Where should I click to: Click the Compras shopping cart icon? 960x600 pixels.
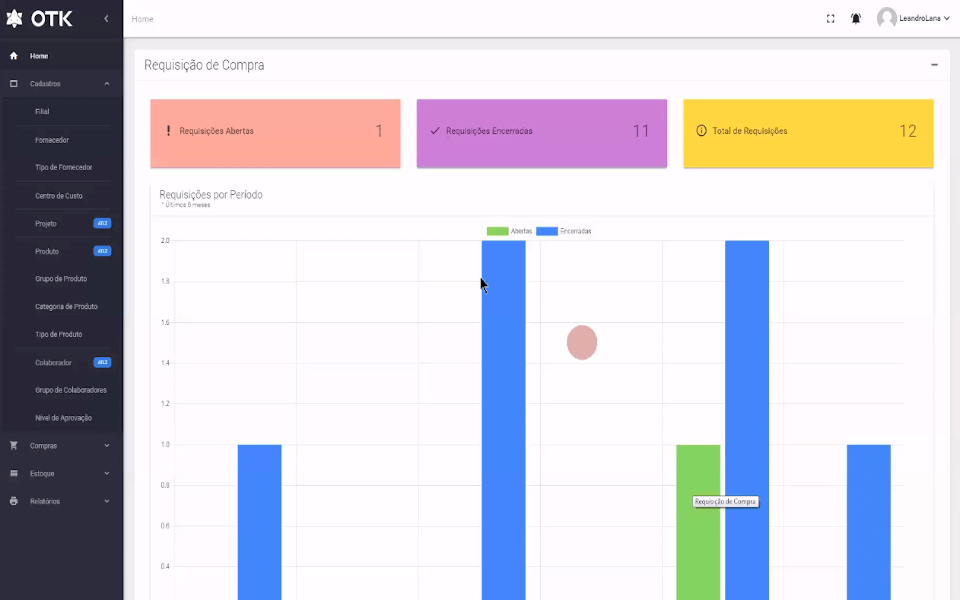[13, 446]
